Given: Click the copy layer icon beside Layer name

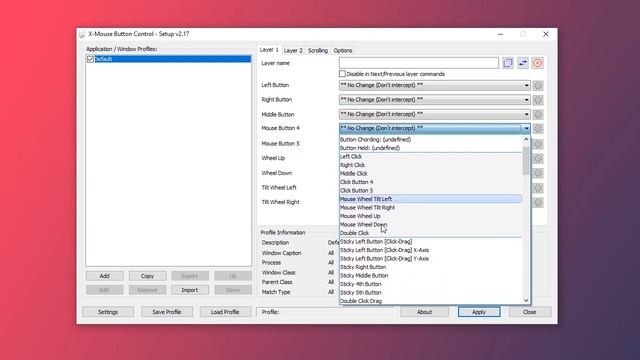Looking at the screenshot, I should coord(508,63).
